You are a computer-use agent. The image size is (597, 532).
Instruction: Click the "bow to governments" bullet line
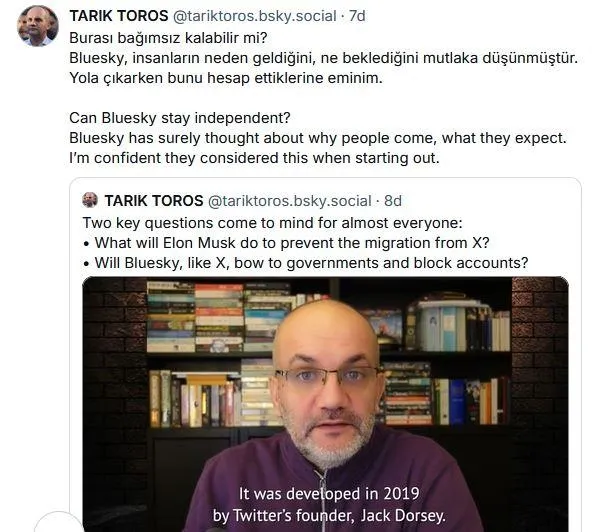pos(305,263)
